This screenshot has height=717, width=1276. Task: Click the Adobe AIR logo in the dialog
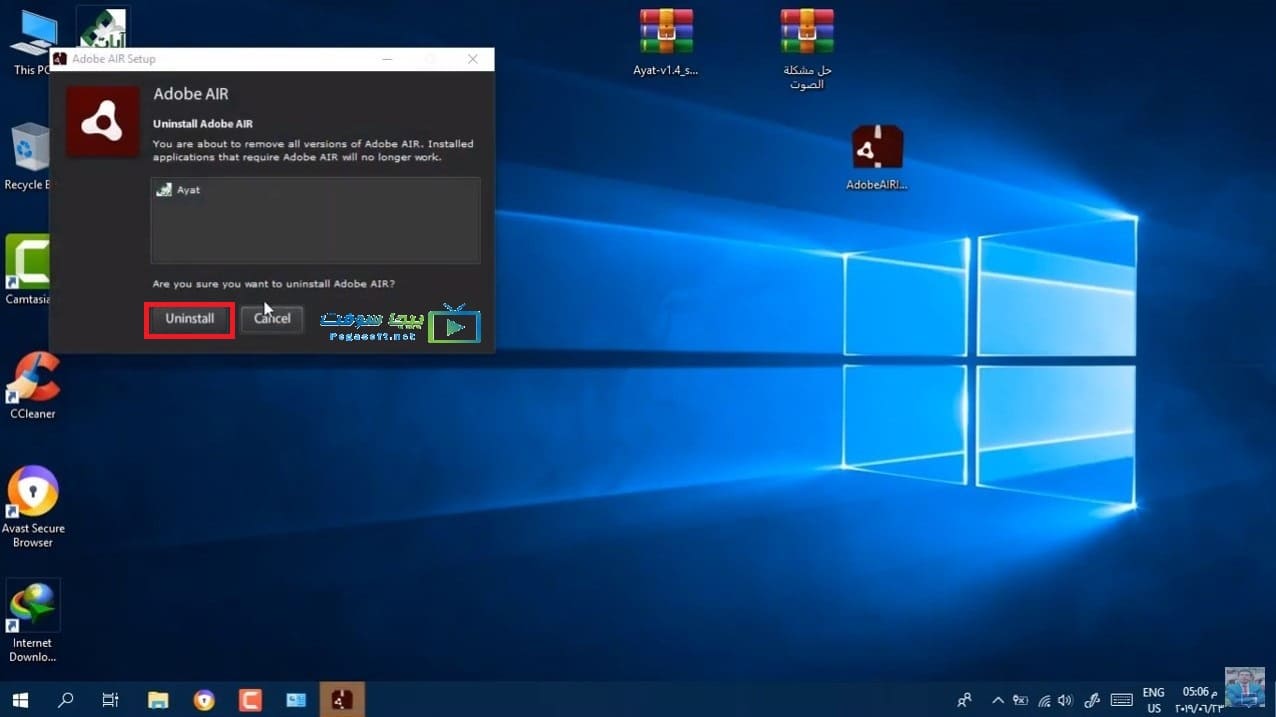coord(102,122)
